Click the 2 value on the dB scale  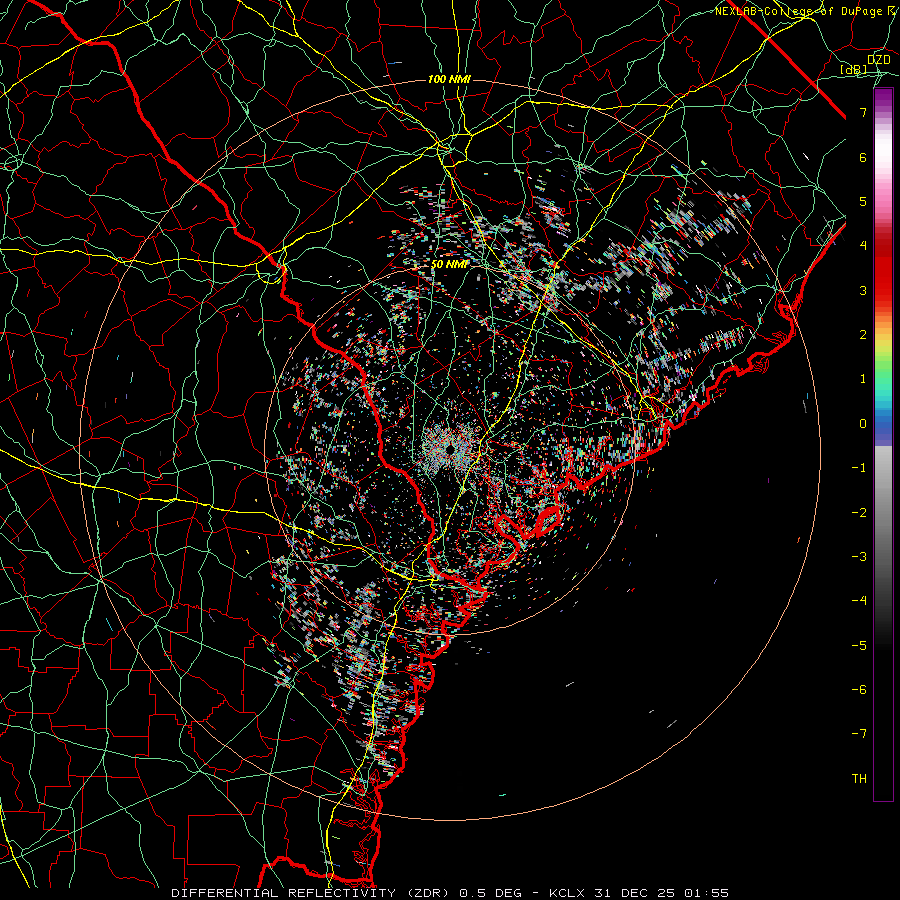pyautogui.click(x=863, y=335)
